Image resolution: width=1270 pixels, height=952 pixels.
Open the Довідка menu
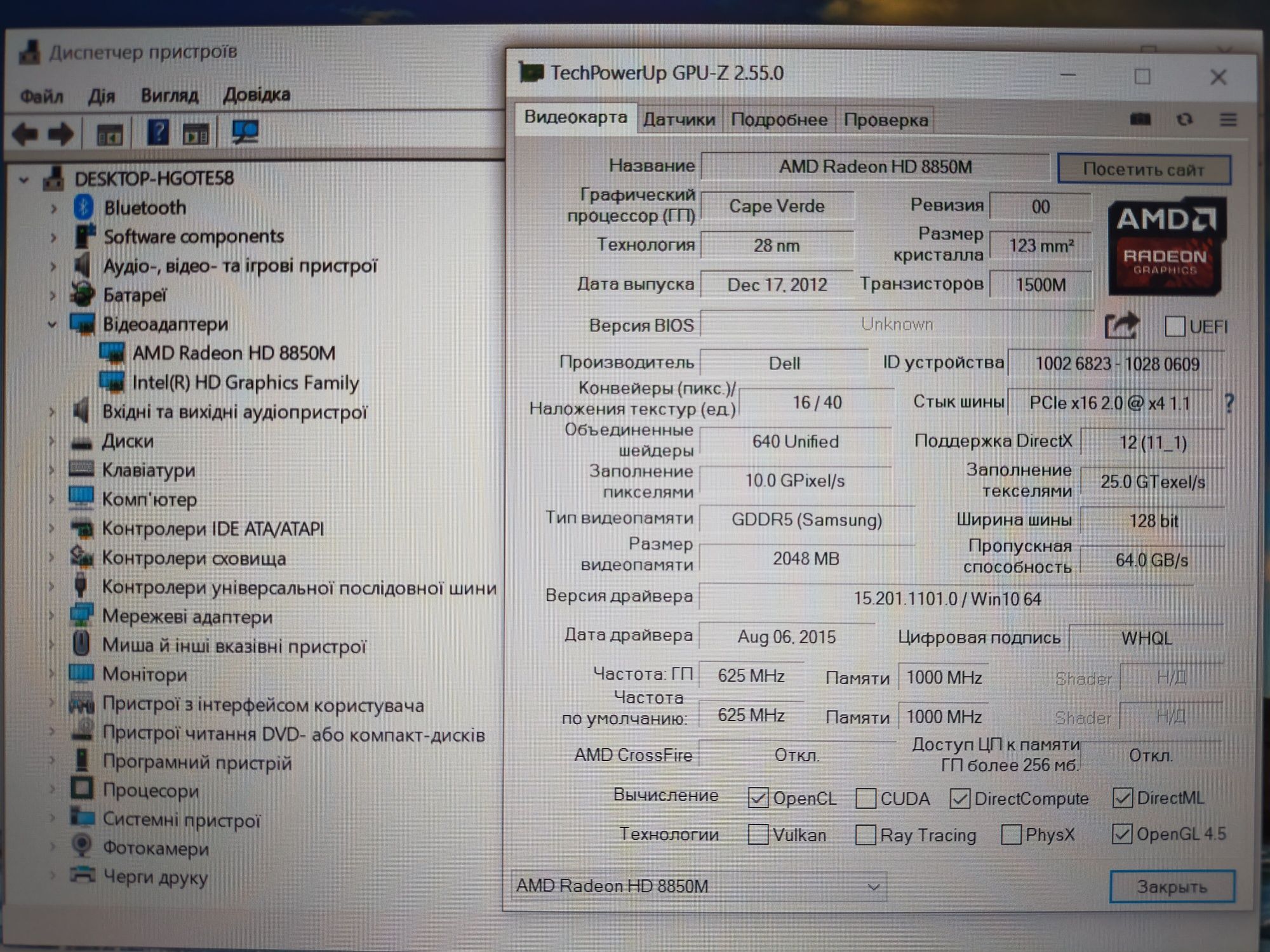coord(257,95)
